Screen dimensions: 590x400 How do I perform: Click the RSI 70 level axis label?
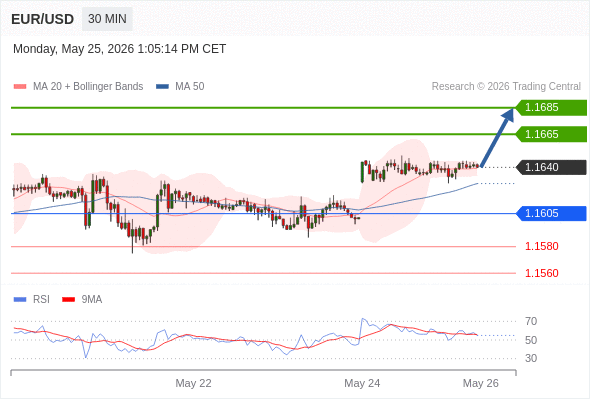click(x=531, y=321)
